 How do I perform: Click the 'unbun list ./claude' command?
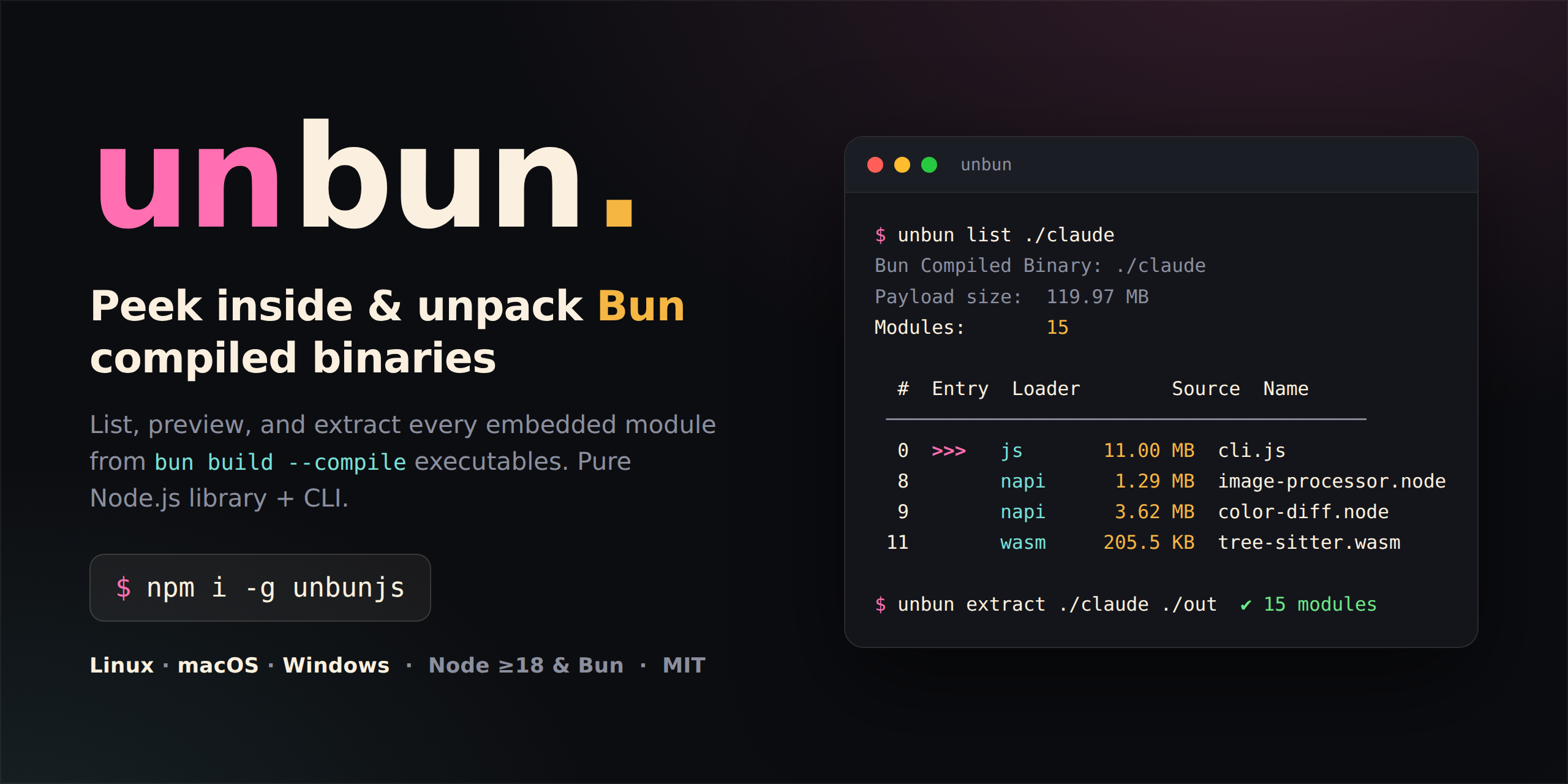click(x=1006, y=235)
